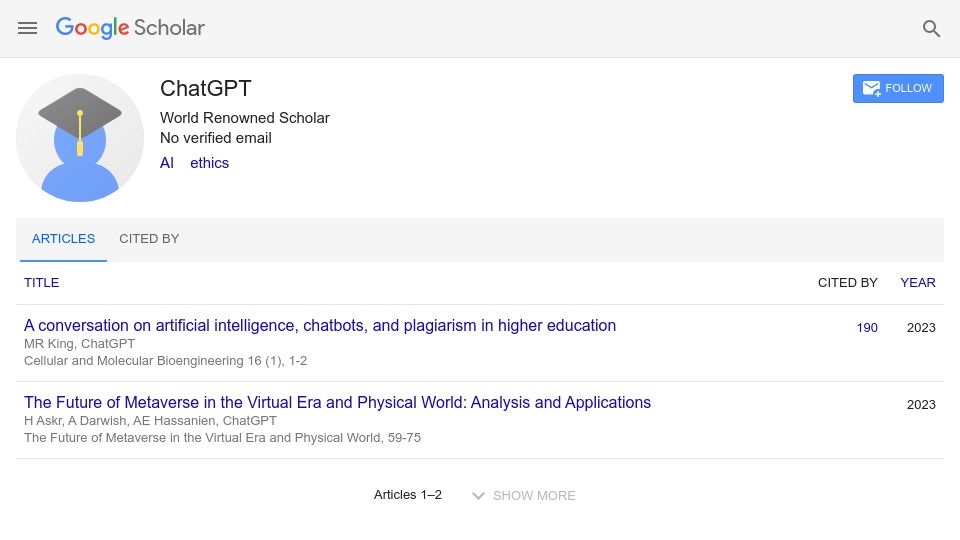The height and width of the screenshot is (540, 960).
Task: Click the Cited By column header
Action: click(847, 283)
